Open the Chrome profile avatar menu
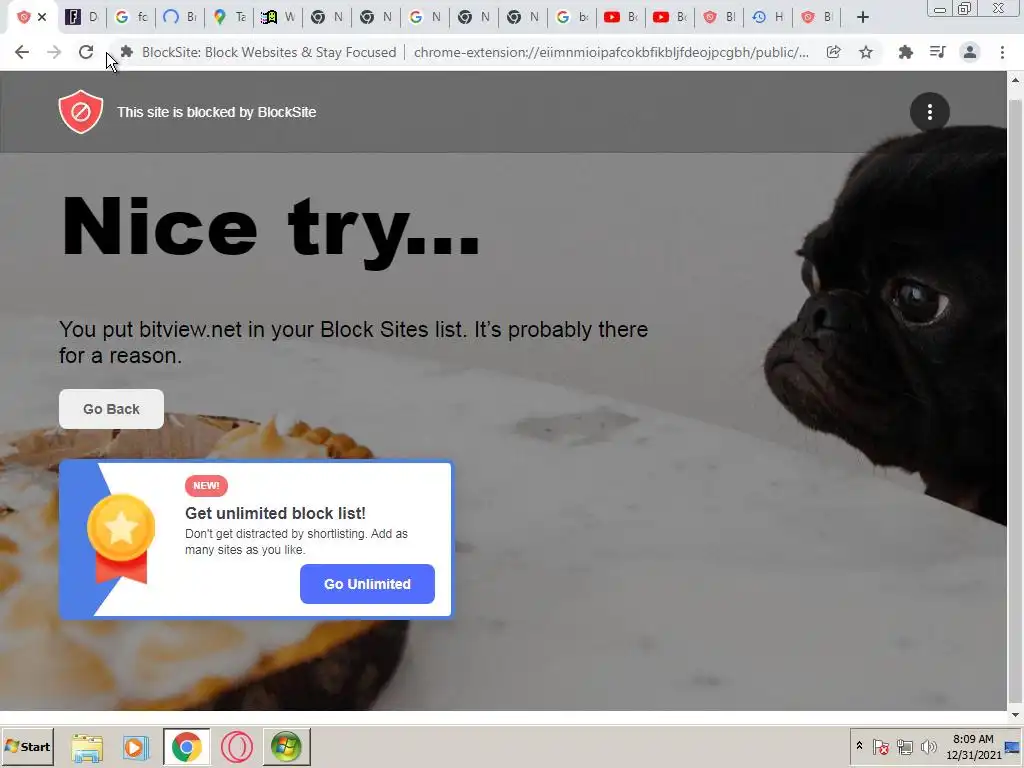Image resolution: width=1024 pixels, height=768 pixels. tap(970, 52)
